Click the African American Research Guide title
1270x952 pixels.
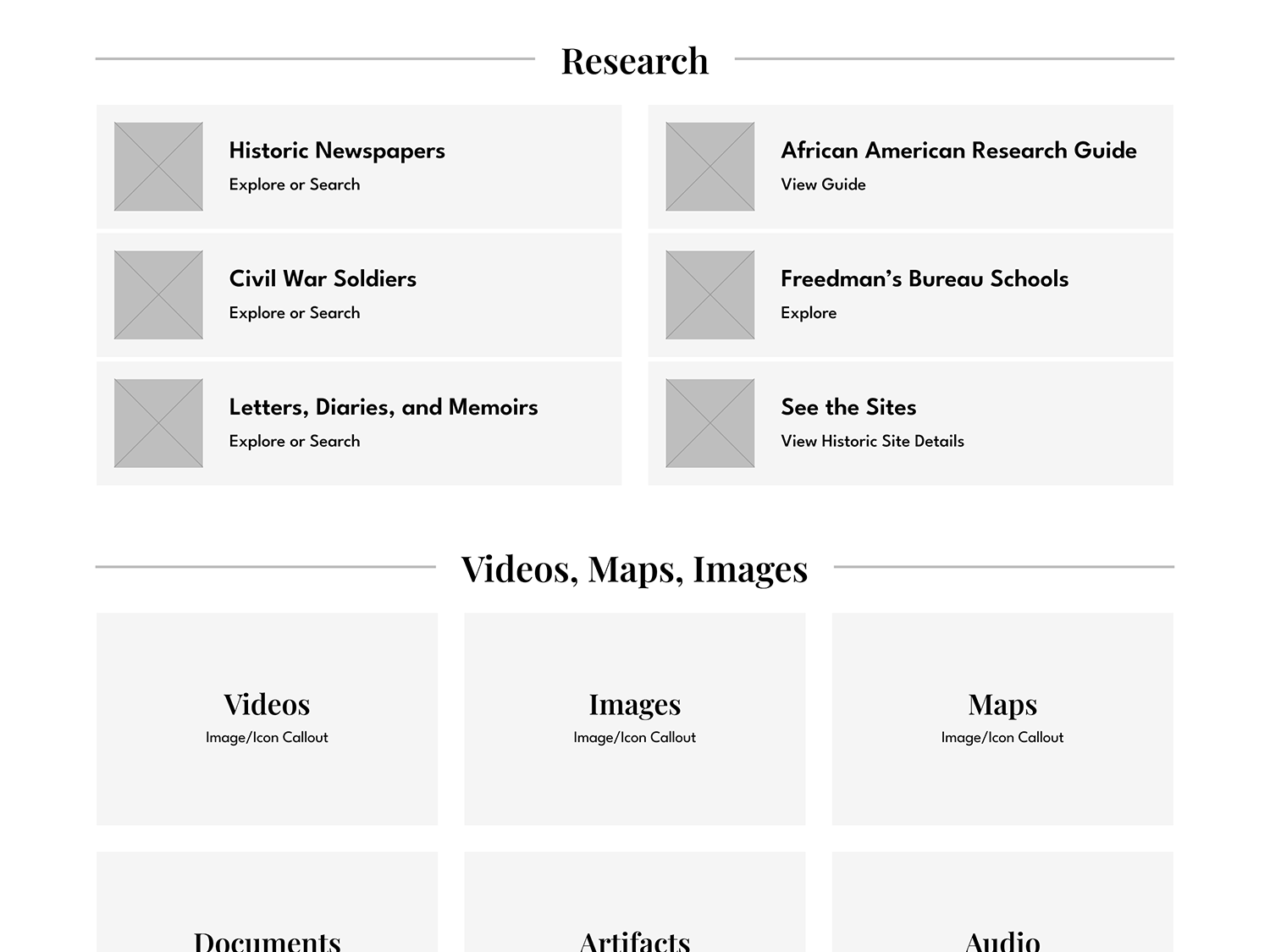pyautogui.click(x=958, y=151)
